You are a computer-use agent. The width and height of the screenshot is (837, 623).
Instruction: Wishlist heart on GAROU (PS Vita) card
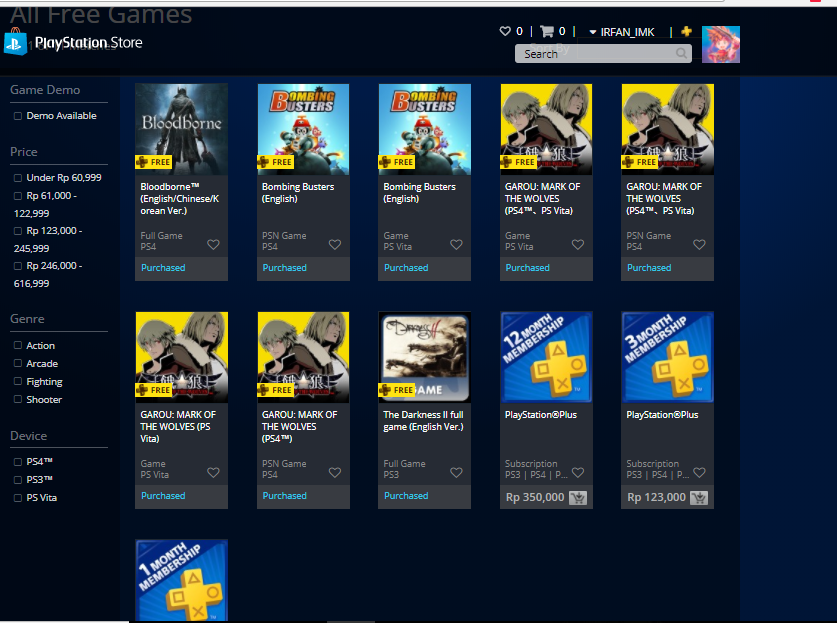(214, 472)
